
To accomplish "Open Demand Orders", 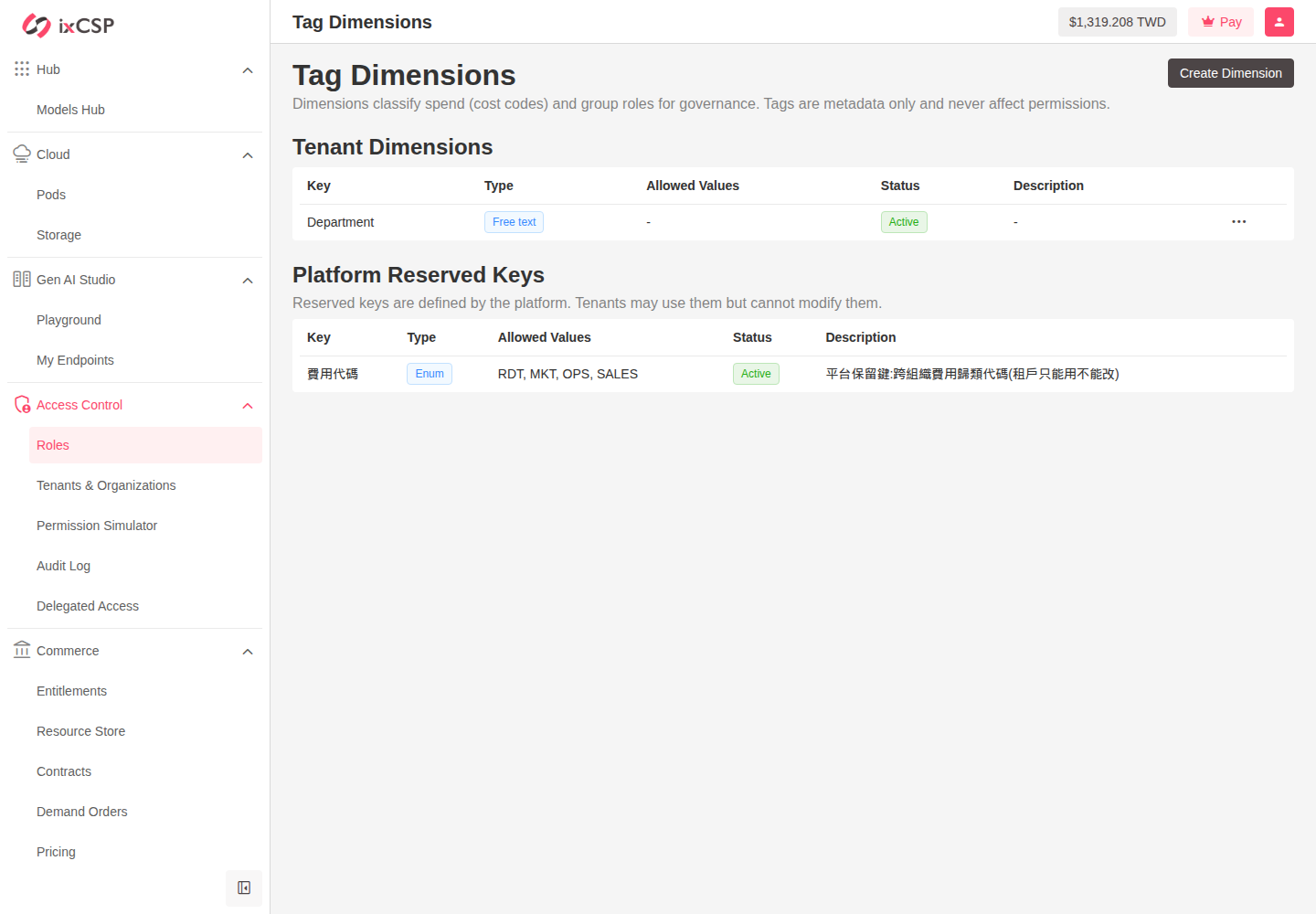I will point(145,812).
